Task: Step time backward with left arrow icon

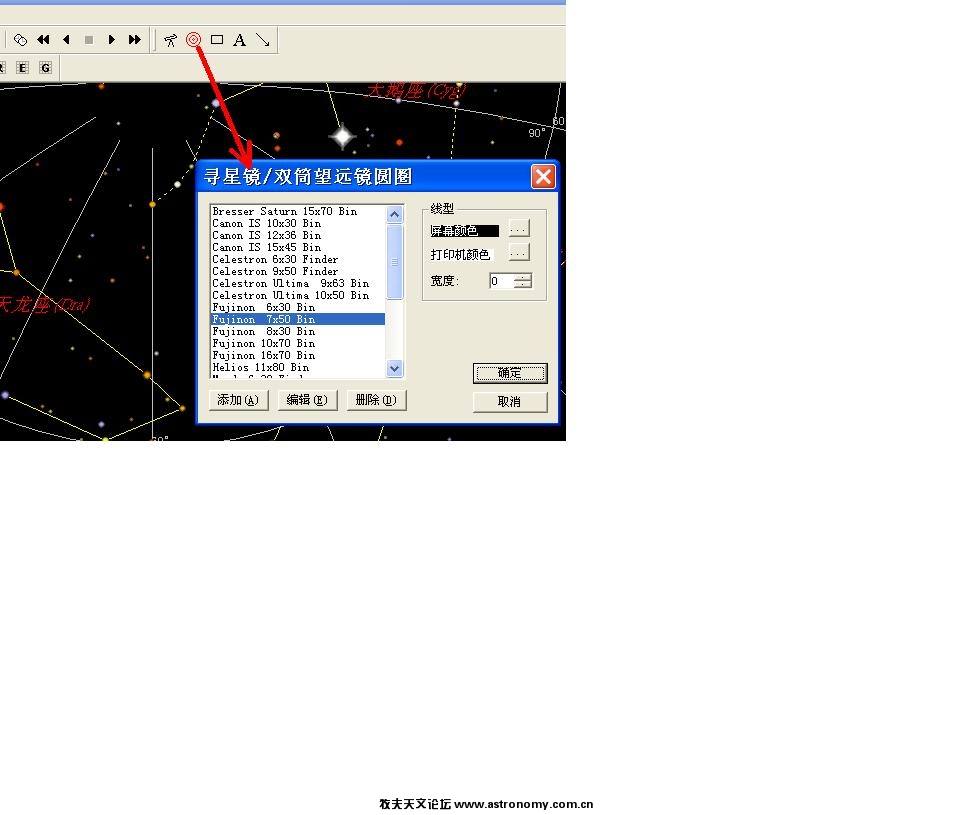Action: (66, 40)
